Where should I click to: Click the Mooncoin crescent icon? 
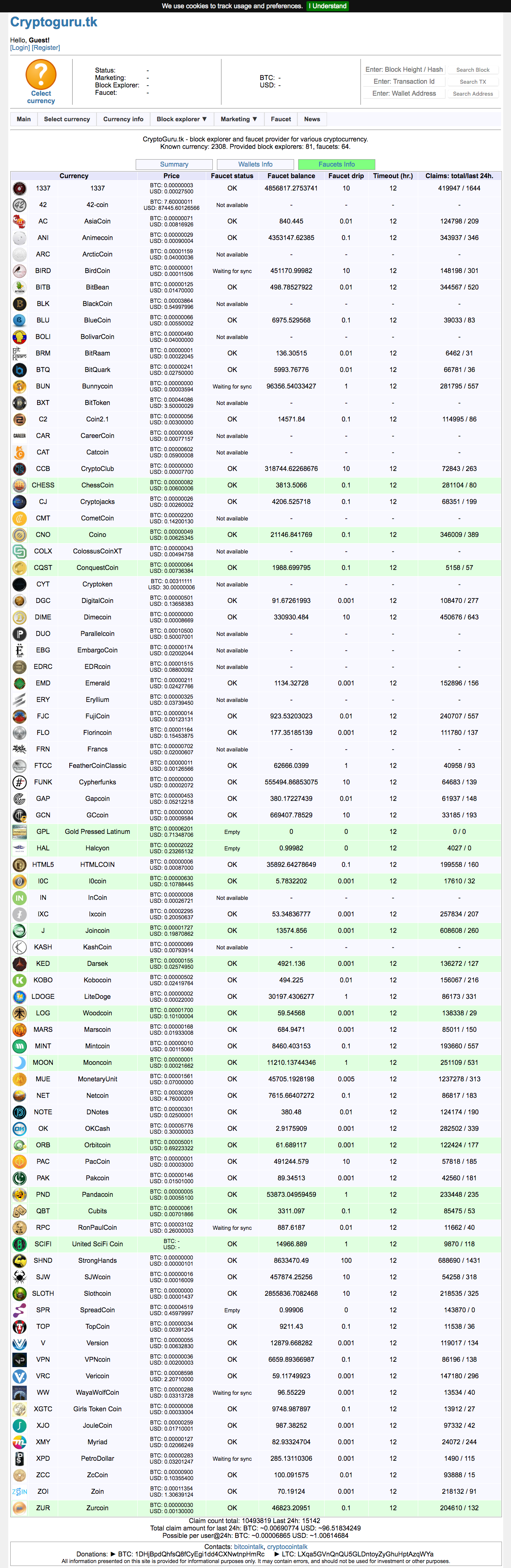[x=19, y=1062]
